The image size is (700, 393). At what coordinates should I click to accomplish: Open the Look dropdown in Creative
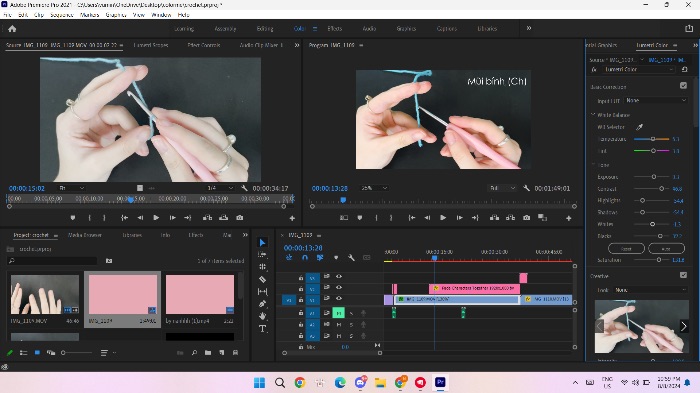point(650,290)
